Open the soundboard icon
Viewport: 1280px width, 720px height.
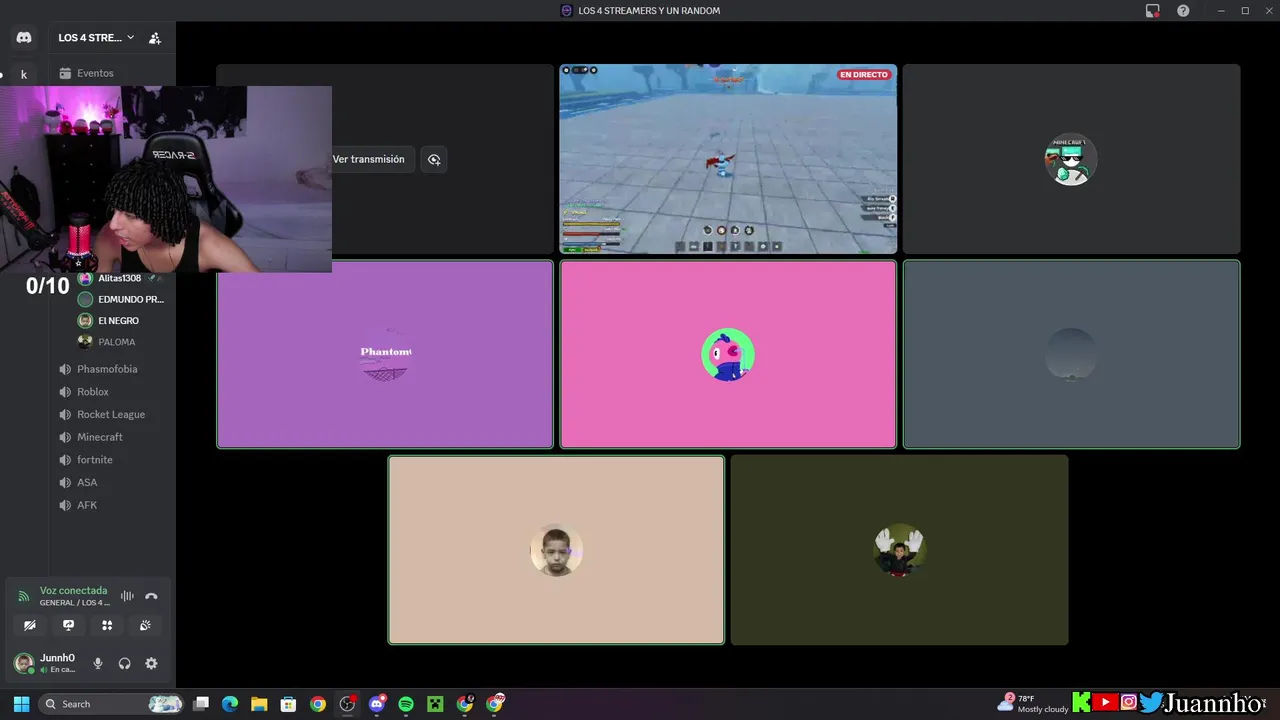145,625
